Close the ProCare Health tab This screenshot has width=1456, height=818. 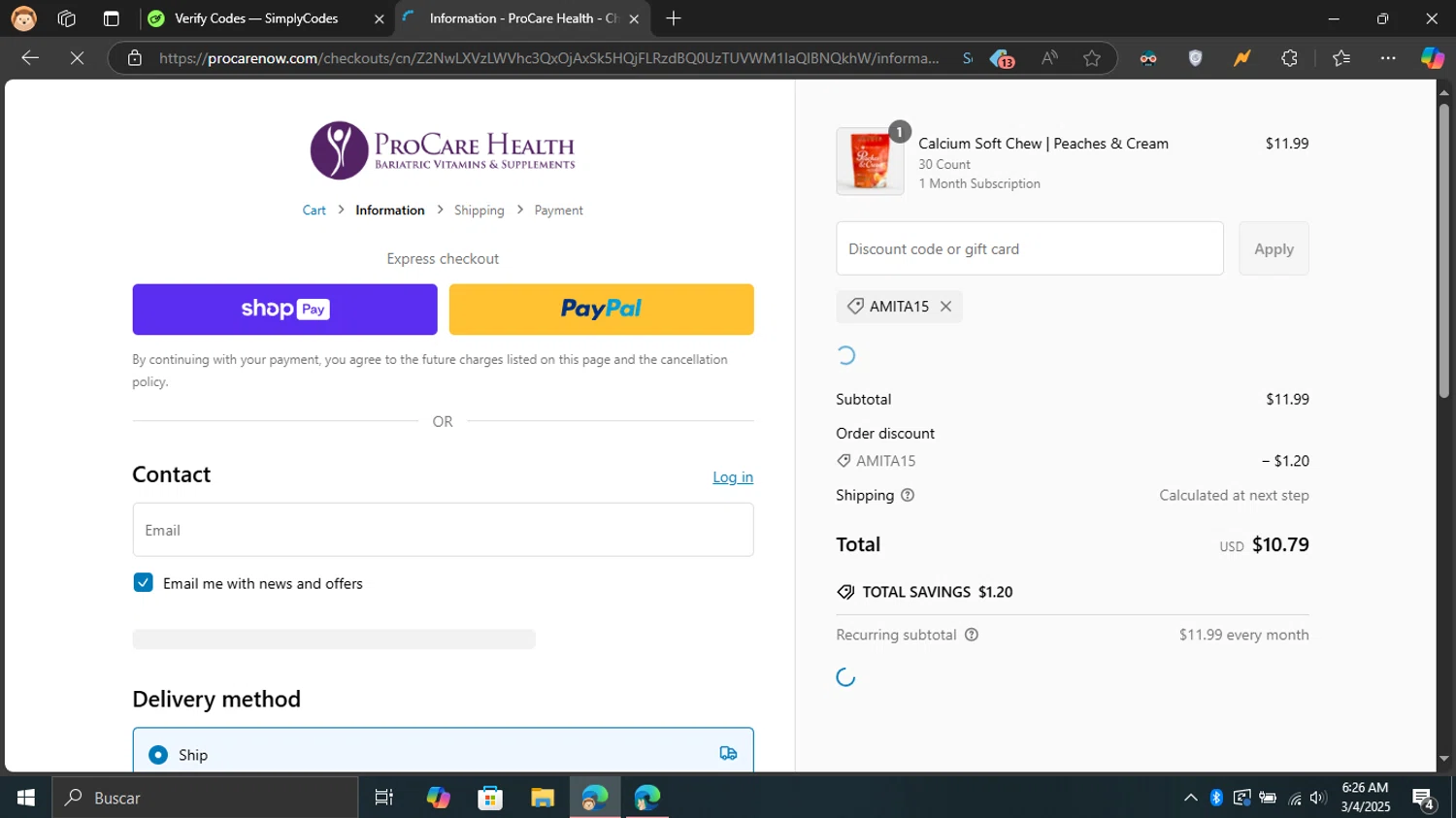click(634, 18)
